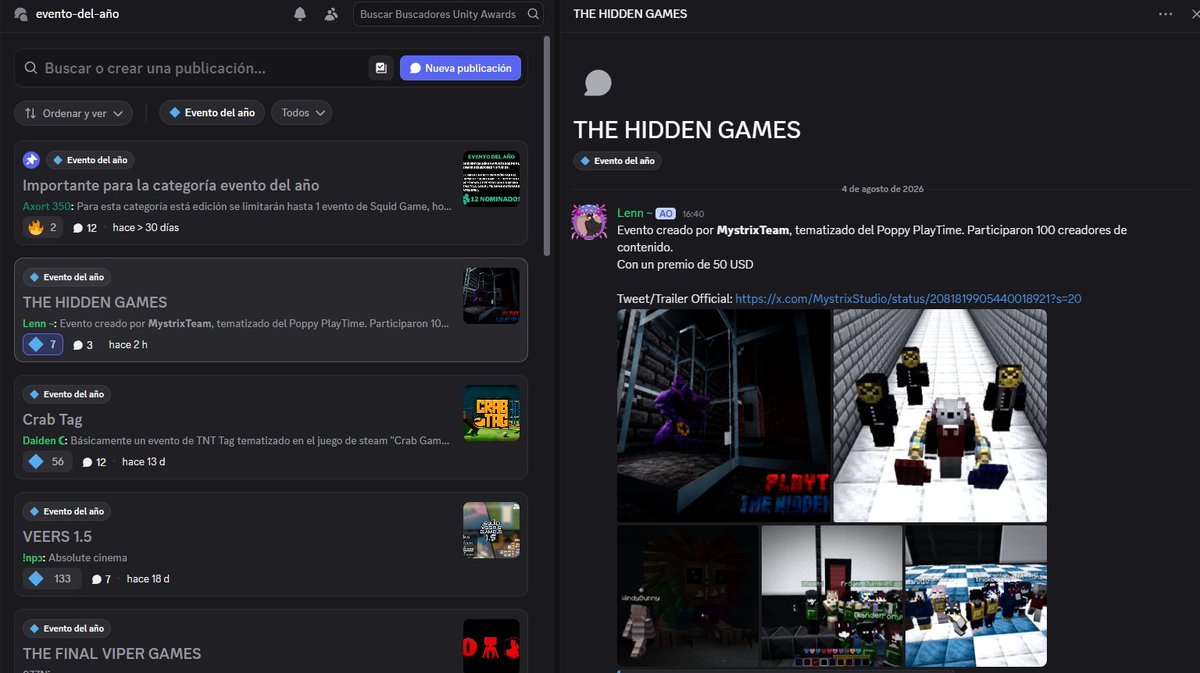
Task: Open the VEERS 1.5 post
Action: click(x=271, y=544)
